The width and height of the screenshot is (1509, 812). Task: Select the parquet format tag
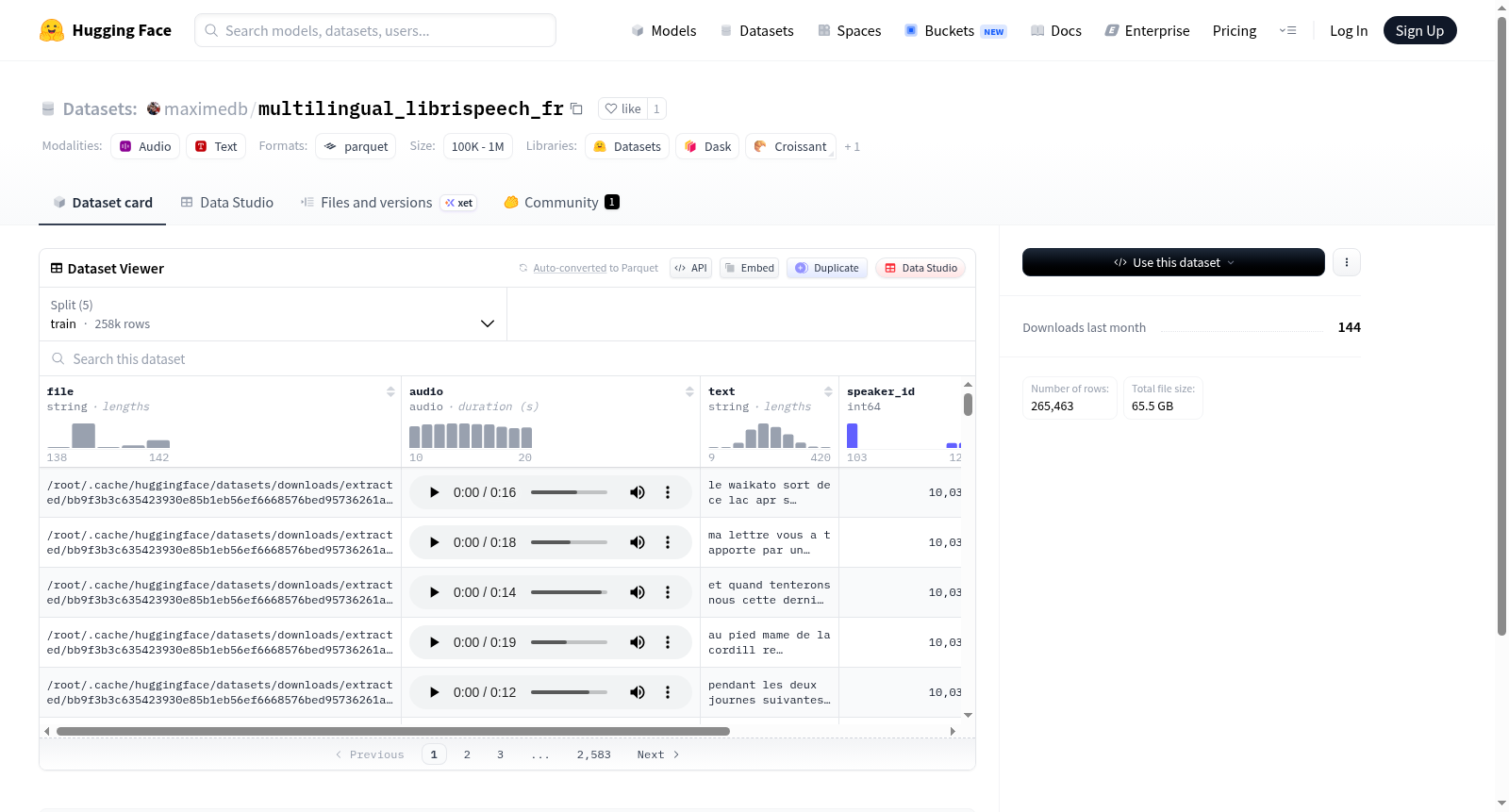click(x=356, y=146)
